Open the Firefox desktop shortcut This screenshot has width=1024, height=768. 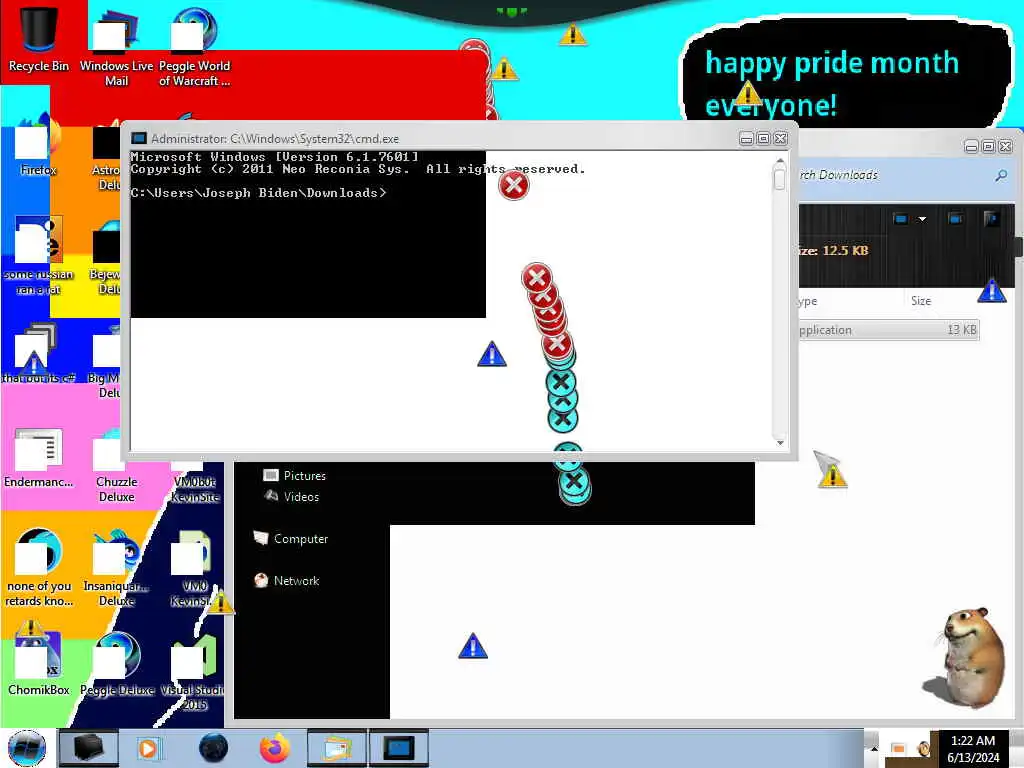(39, 147)
